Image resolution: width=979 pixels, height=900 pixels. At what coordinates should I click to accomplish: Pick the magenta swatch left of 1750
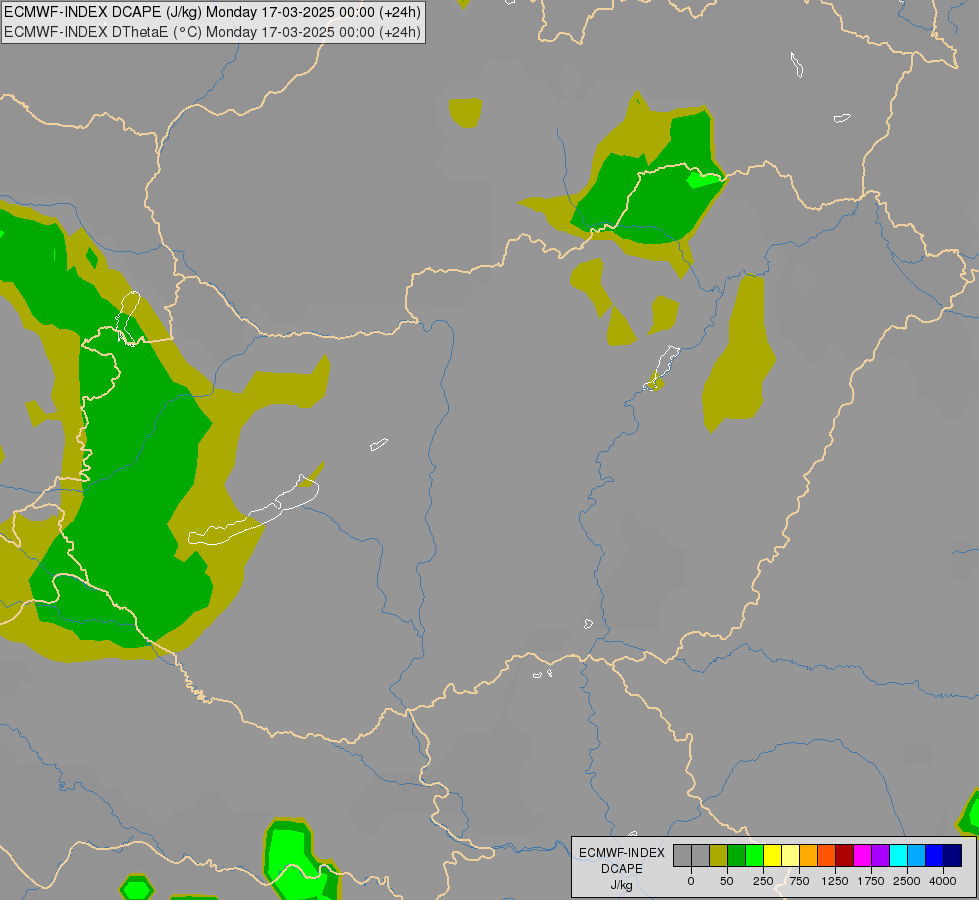(863, 856)
